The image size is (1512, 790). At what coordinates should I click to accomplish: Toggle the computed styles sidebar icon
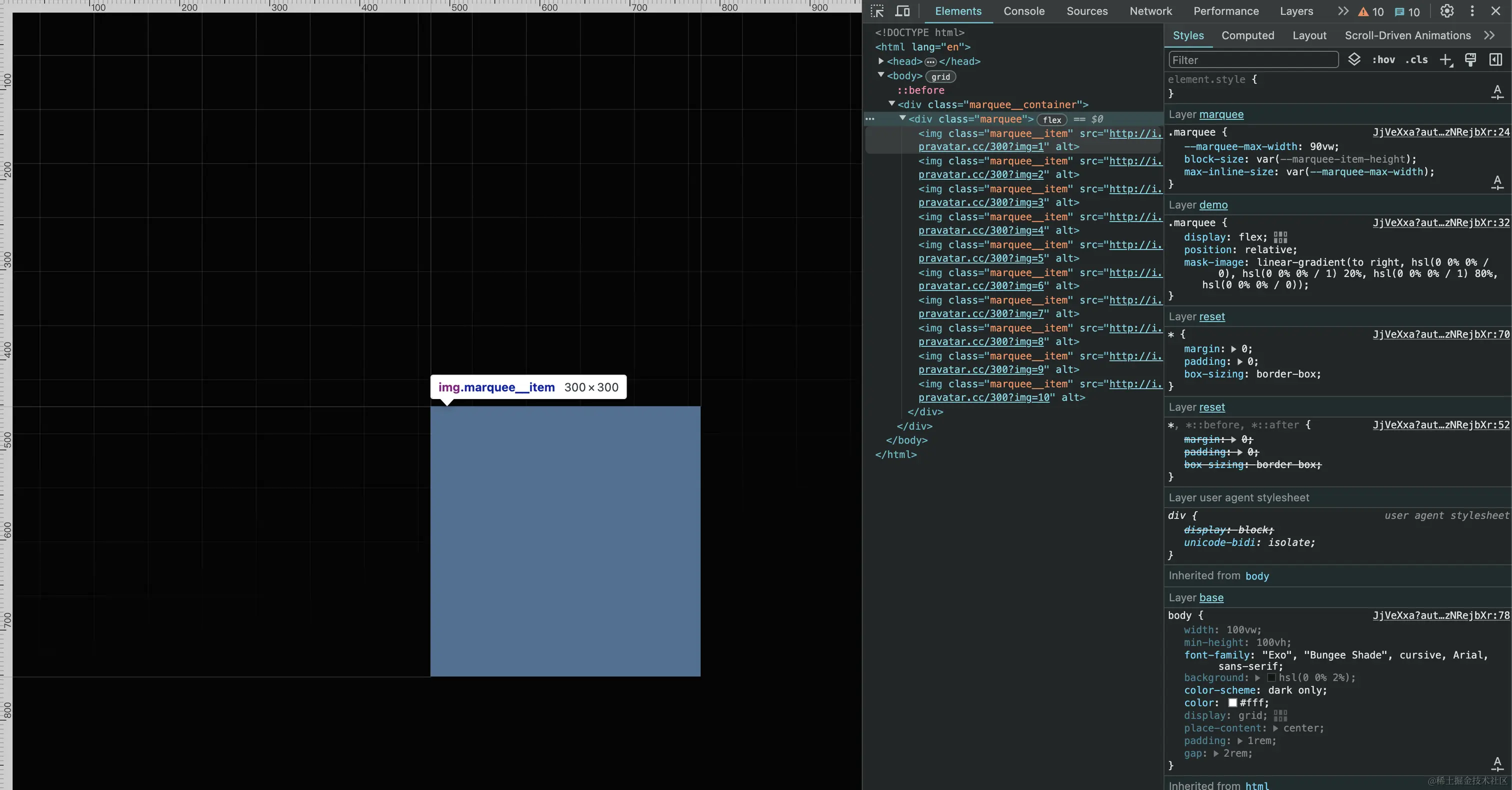coord(1495,60)
